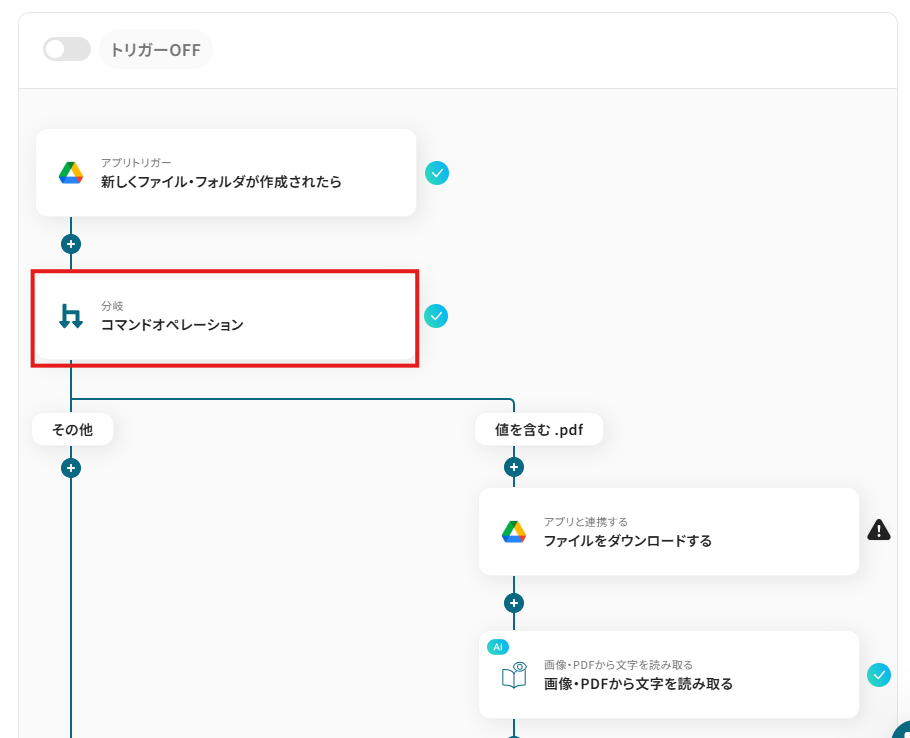Click warning triangle beside ファイルをダウンロードする
The image size is (910, 738).
[879, 530]
